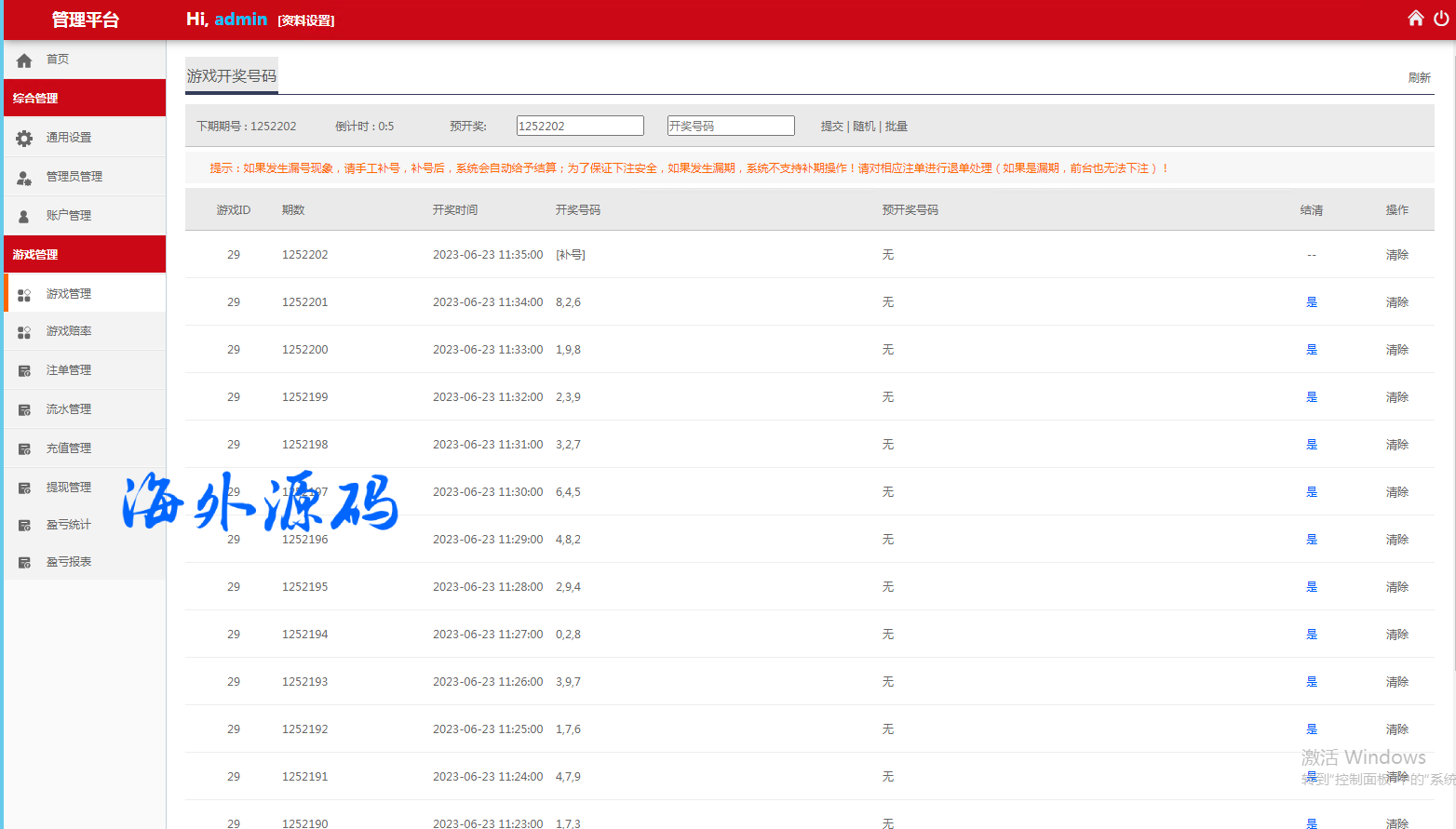Click the 首页 house icon in sidebar

[x=24, y=60]
